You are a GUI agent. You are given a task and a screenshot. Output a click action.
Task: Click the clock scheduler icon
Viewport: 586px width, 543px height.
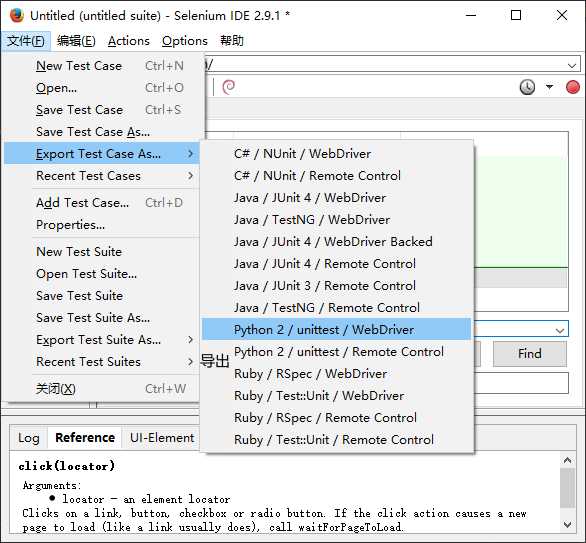tap(527, 87)
